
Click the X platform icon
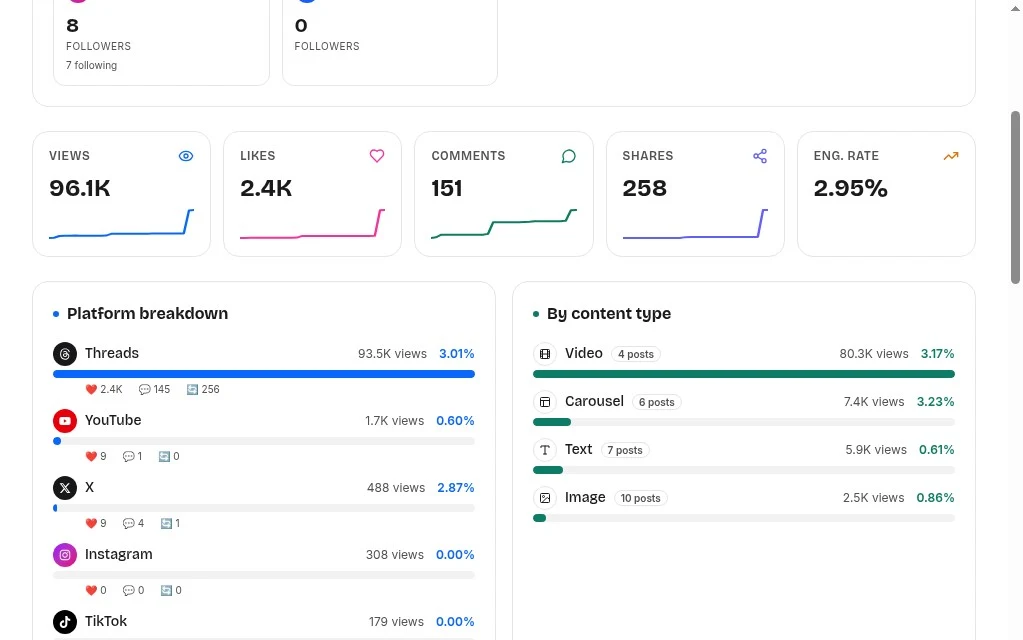[65, 487]
